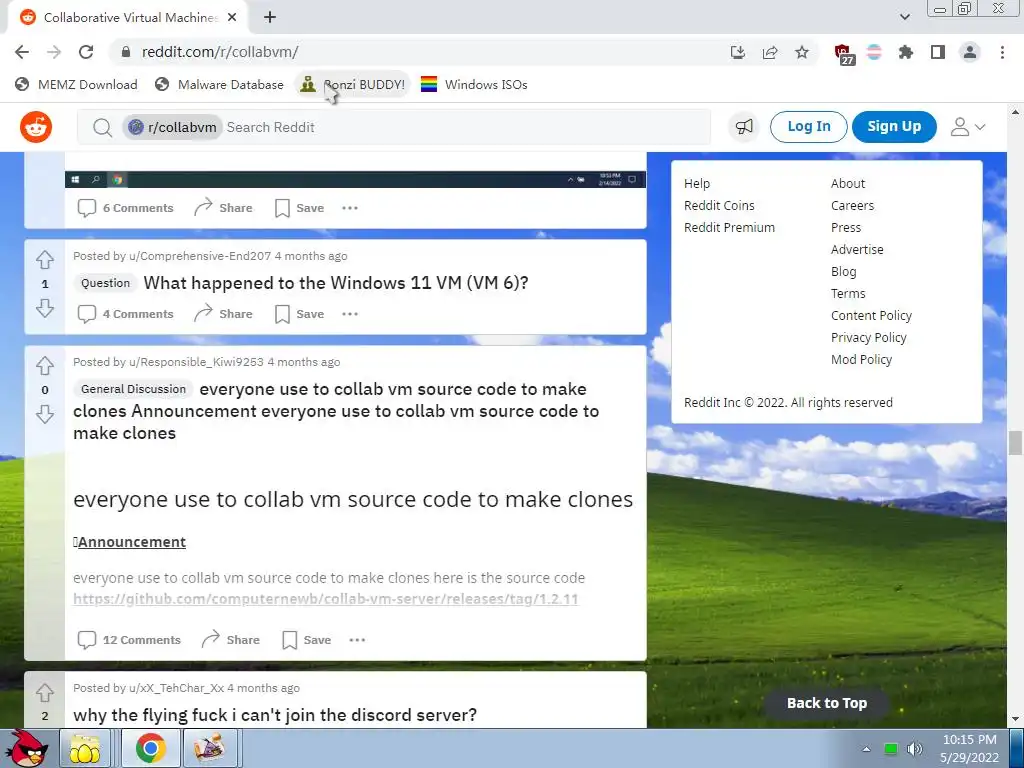Open a new browser tab
This screenshot has height=768, width=1024.
point(270,17)
